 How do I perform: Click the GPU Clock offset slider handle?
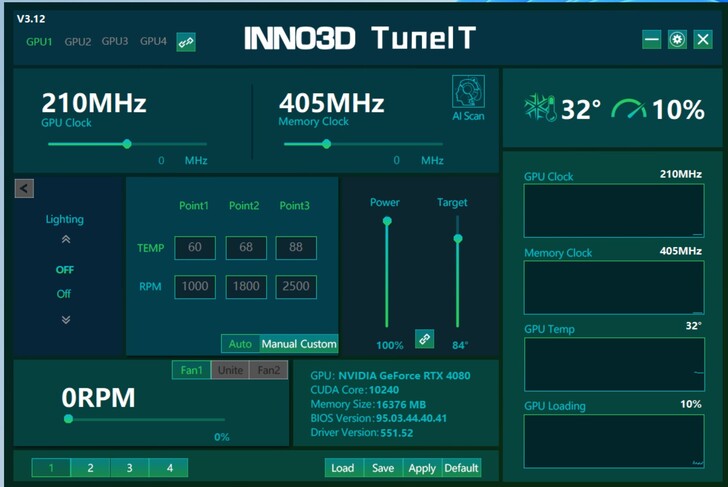click(127, 144)
